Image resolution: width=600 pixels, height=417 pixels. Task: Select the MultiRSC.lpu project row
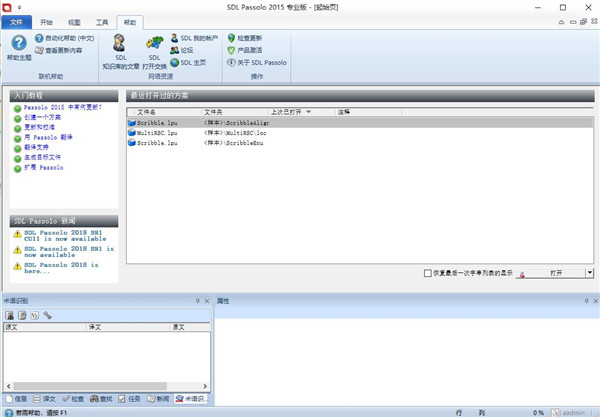360,133
